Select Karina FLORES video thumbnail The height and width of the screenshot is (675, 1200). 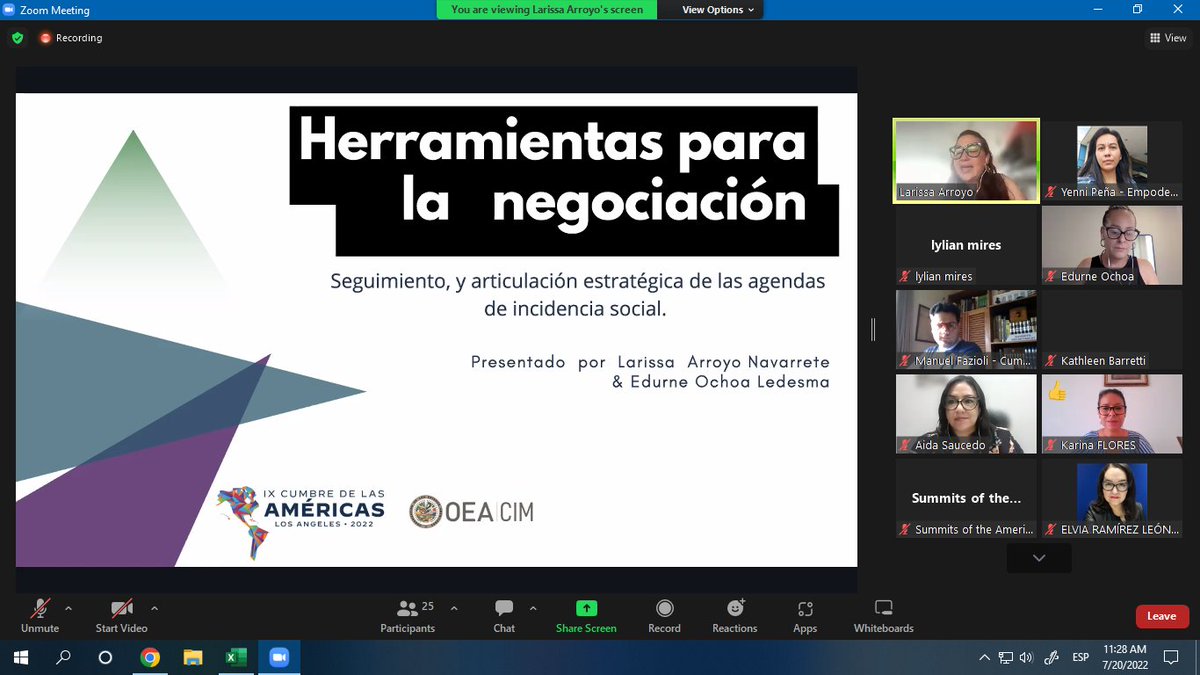pyautogui.click(x=1112, y=414)
